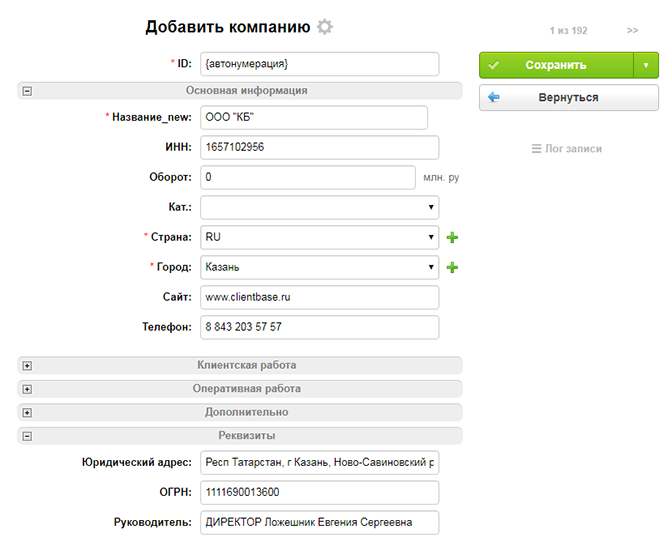Expand the Клиентская работа section
This screenshot has width=672, height=542.
(27, 366)
